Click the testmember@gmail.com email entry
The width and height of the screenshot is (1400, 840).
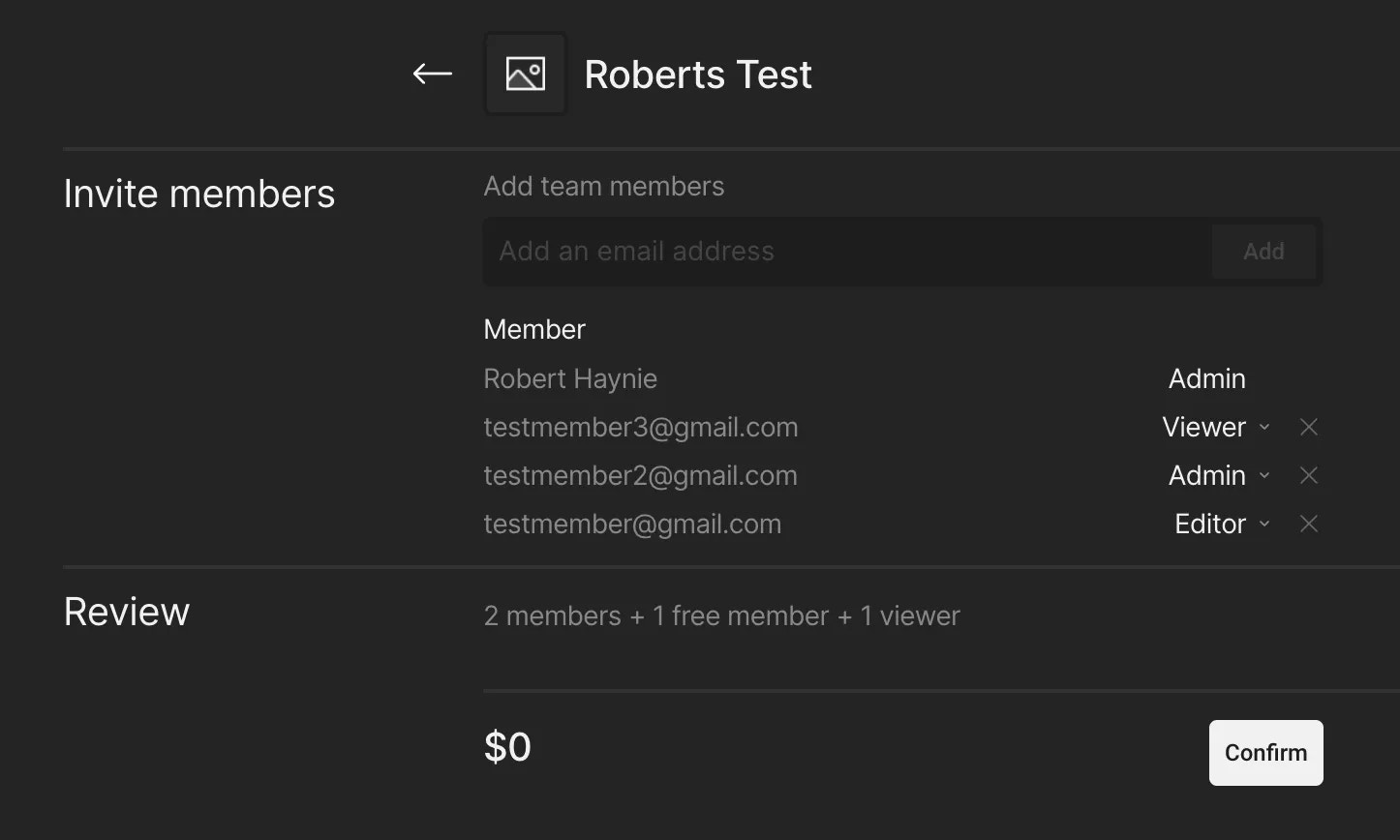pos(632,524)
